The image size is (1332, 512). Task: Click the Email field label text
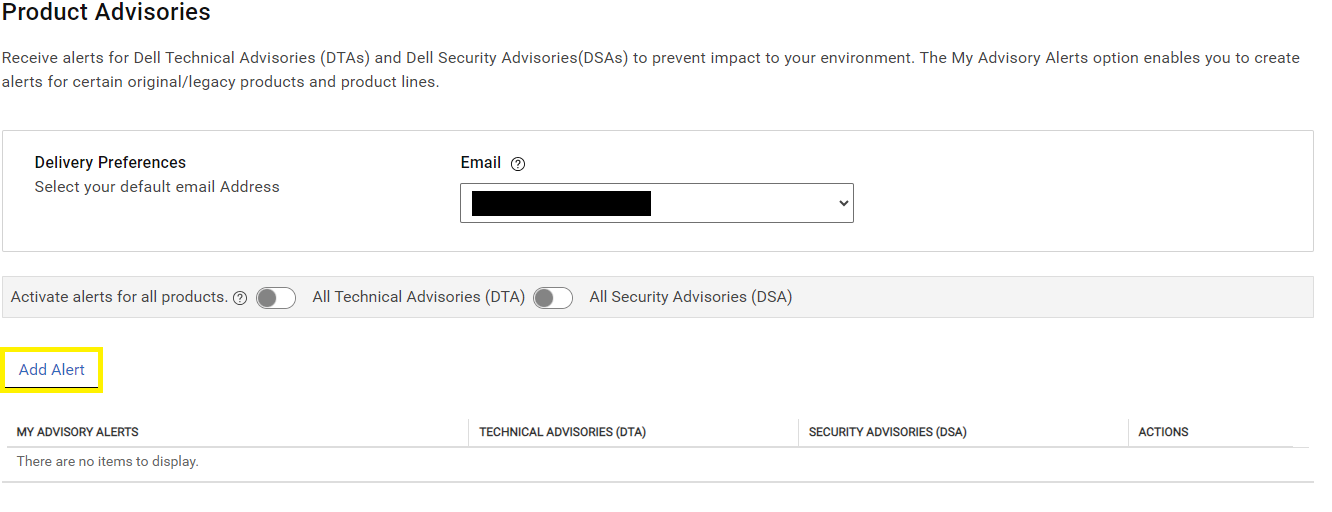coord(480,162)
